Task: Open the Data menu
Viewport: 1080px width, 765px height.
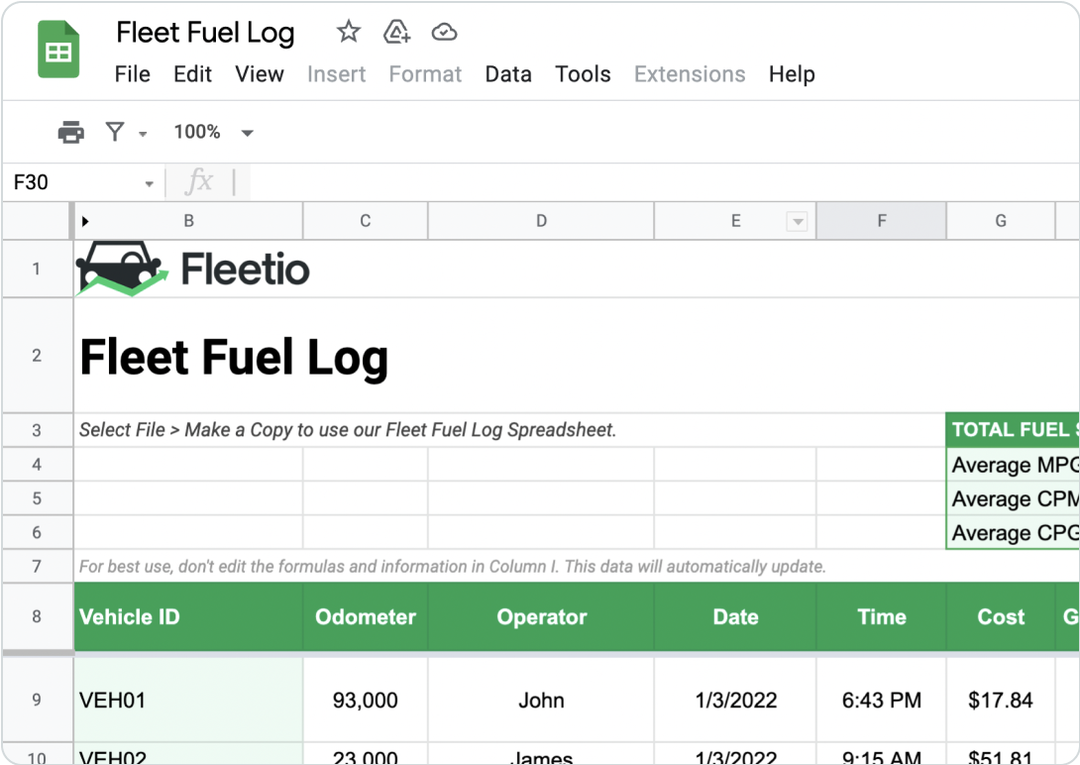Action: 508,74
